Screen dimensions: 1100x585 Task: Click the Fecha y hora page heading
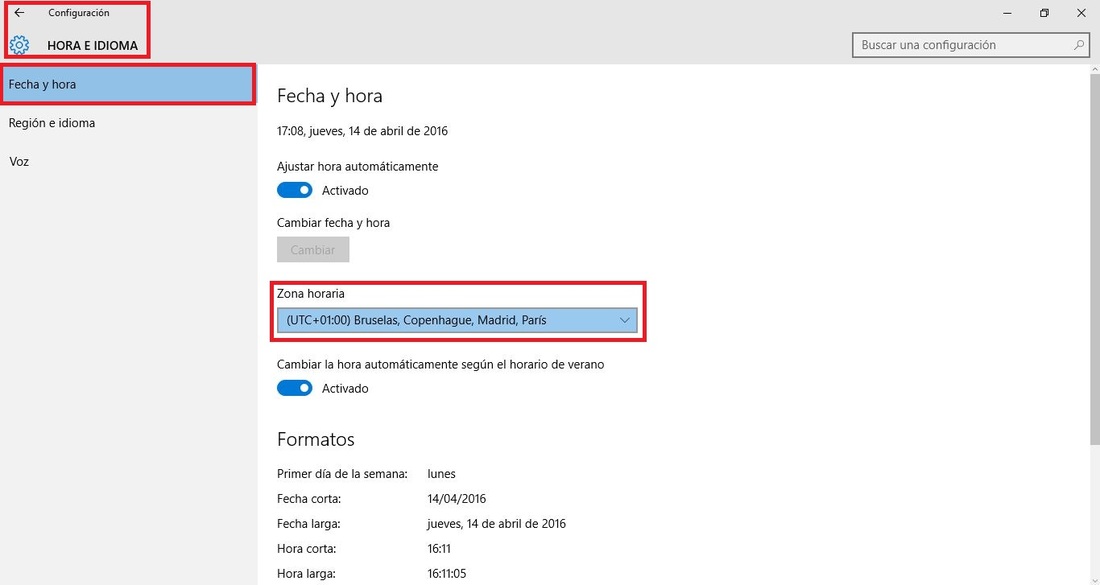[330, 95]
